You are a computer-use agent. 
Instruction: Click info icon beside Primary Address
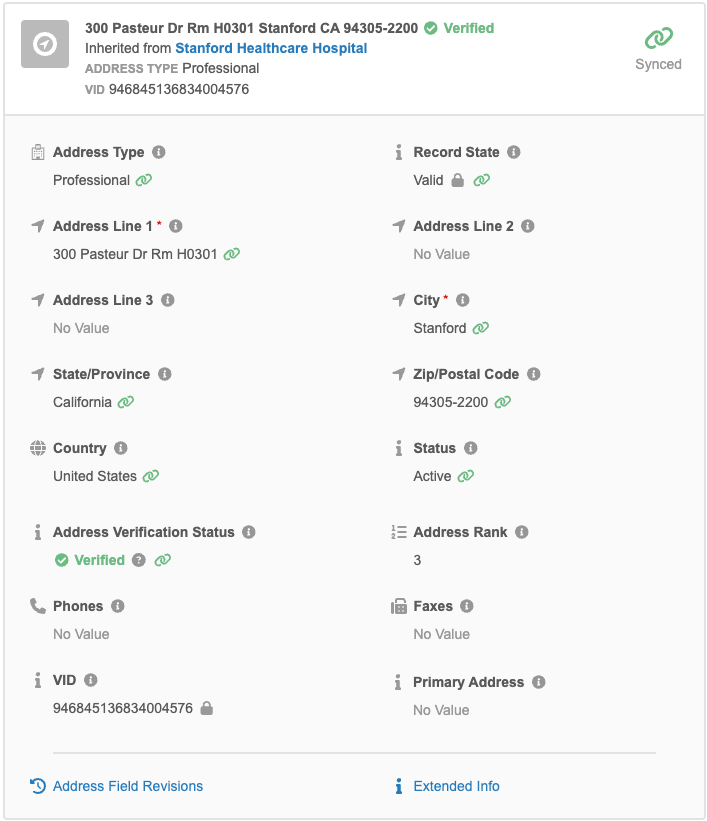(539, 682)
